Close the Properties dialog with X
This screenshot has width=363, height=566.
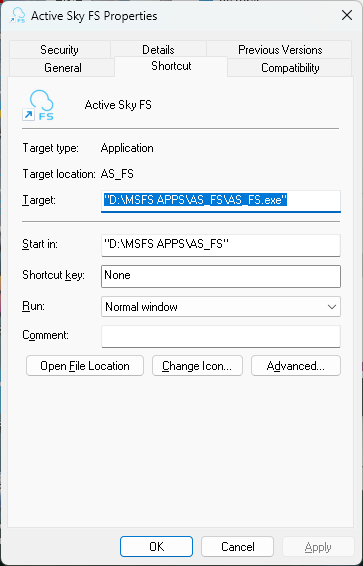coord(347,15)
